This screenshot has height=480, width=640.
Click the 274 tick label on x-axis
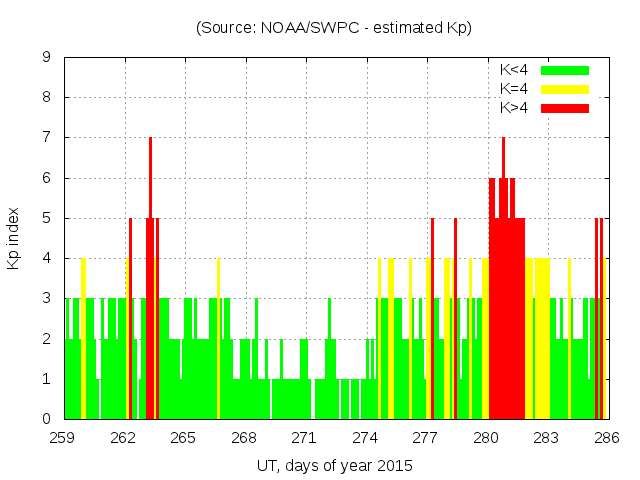[x=366, y=438]
